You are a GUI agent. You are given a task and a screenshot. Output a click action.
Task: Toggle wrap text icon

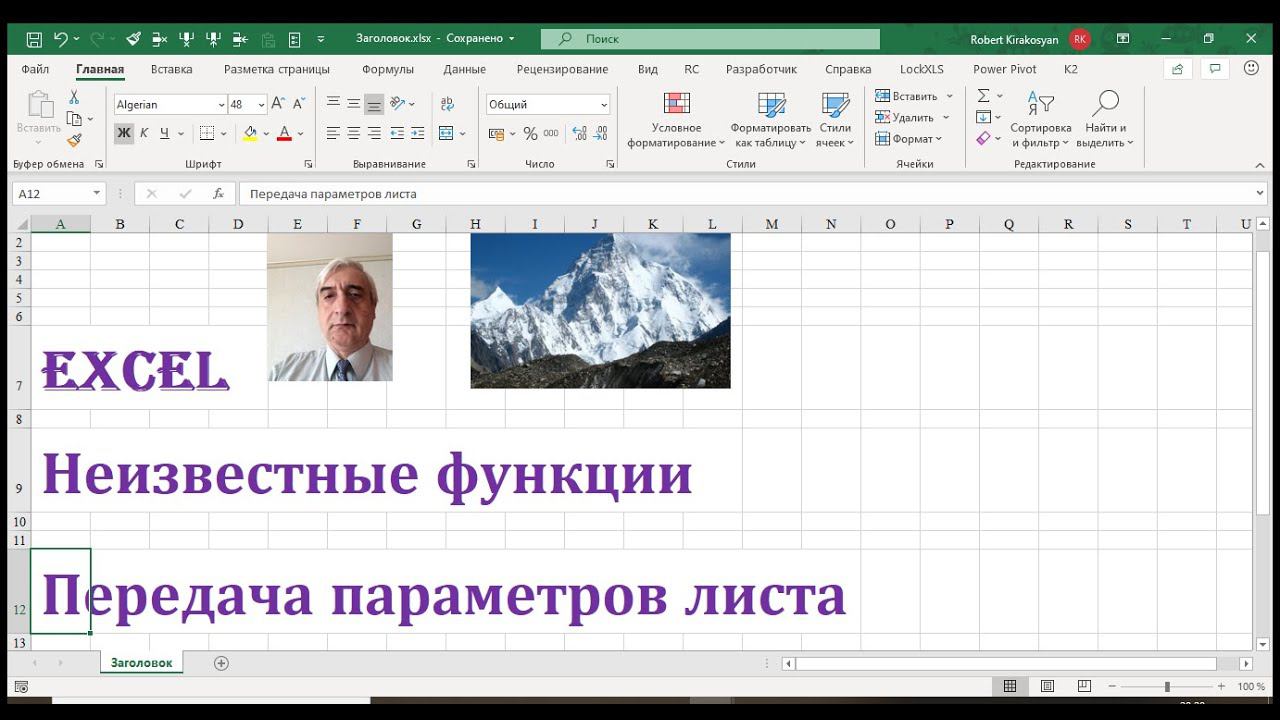click(x=447, y=103)
